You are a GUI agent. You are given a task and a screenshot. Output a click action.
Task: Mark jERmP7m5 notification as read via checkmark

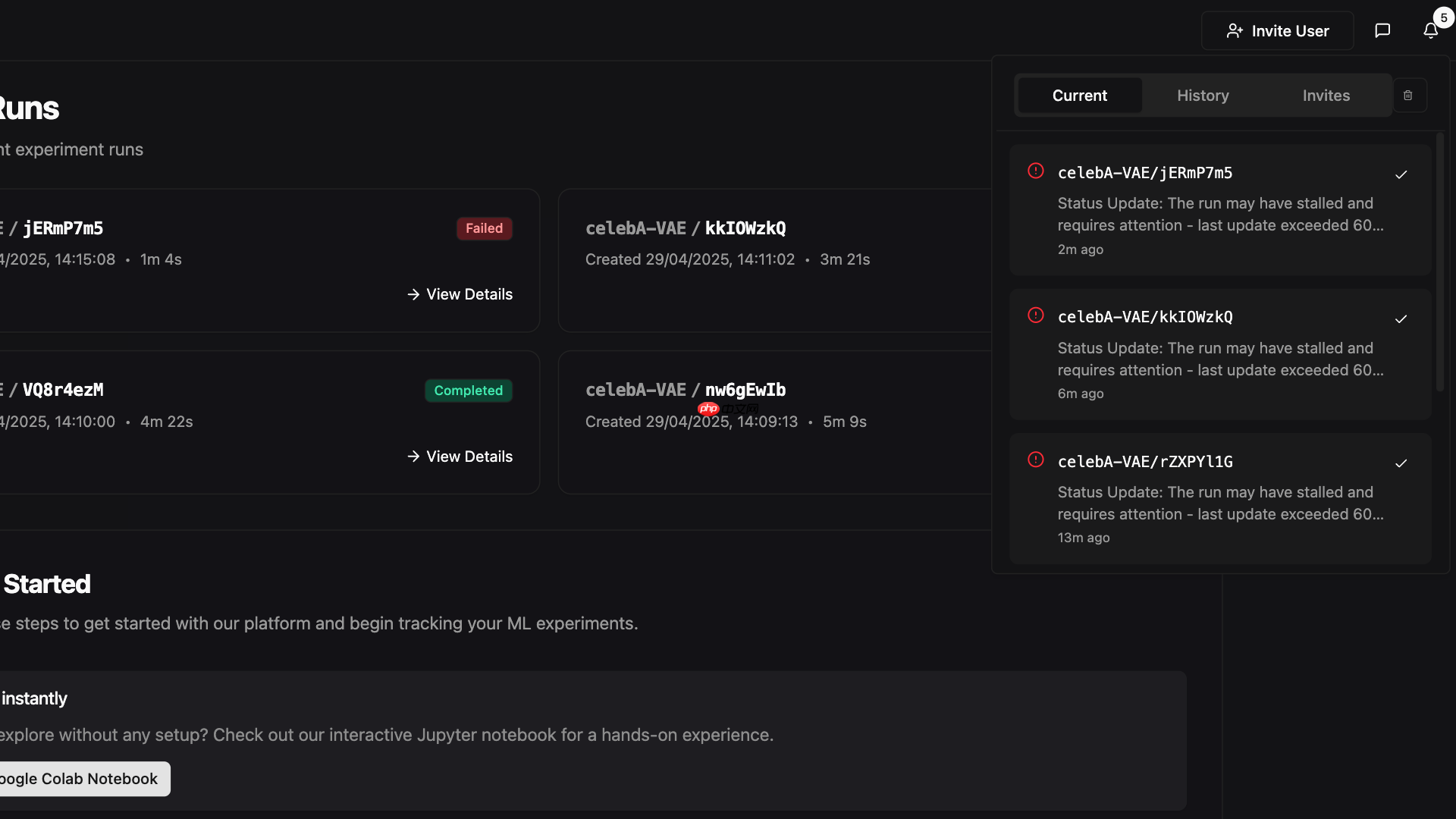pos(1401,174)
